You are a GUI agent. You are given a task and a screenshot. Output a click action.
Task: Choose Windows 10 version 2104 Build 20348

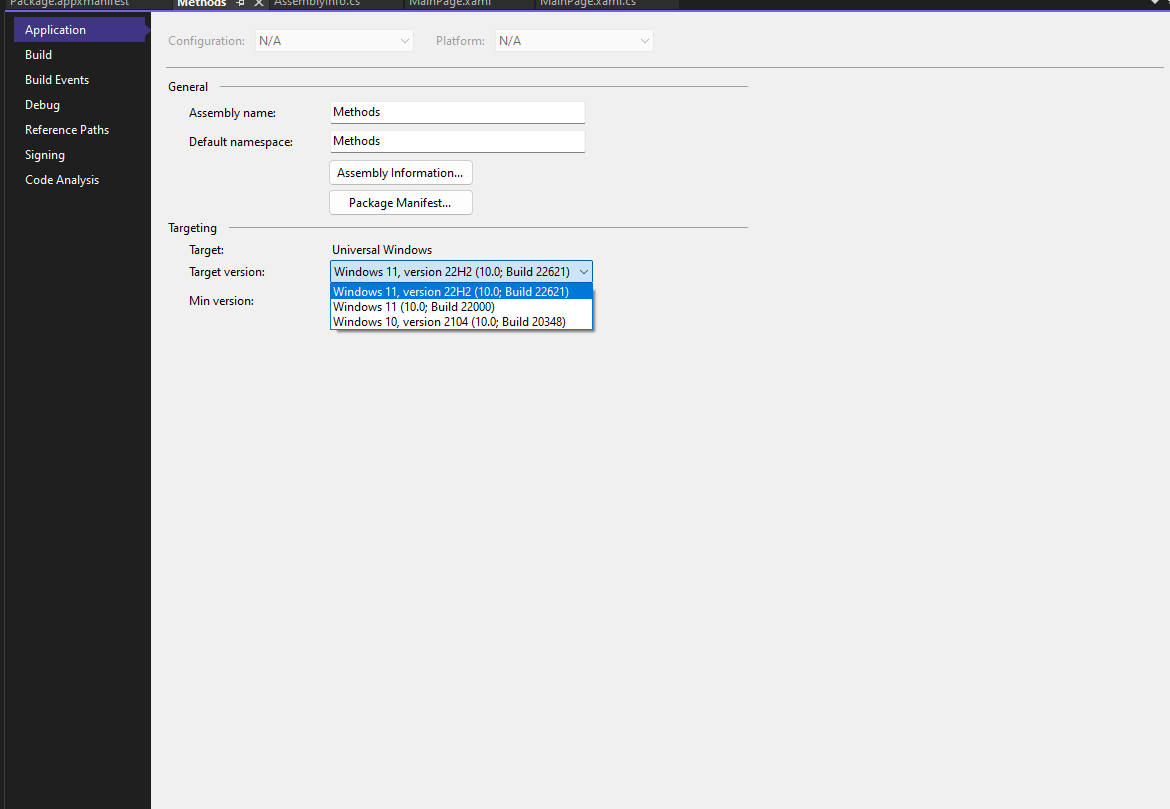coord(461,322)
